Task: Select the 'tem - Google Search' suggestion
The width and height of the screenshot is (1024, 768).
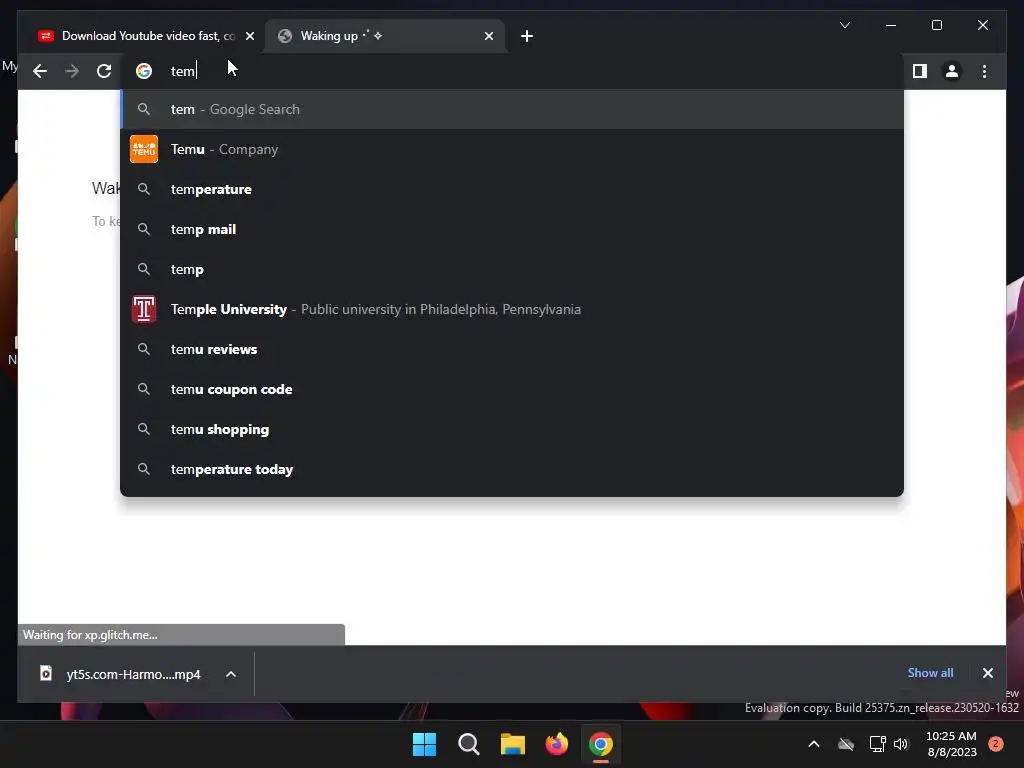Action: pos(512,109)
